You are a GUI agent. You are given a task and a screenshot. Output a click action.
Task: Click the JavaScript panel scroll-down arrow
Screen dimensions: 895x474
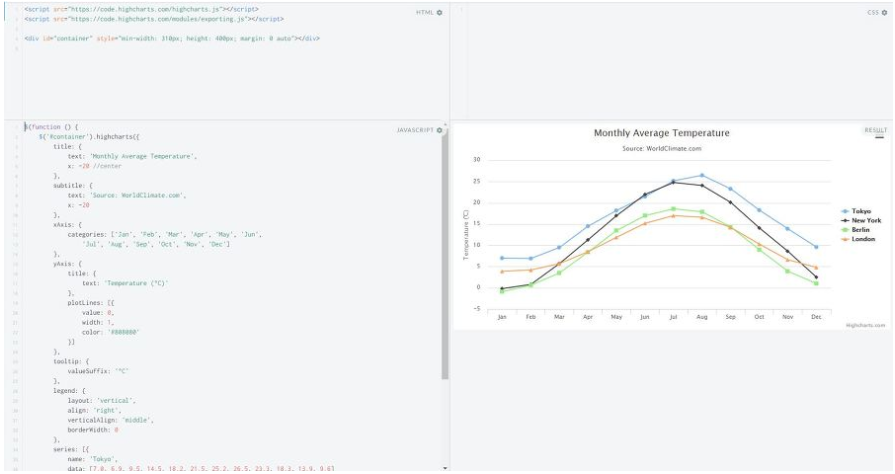click(445, 468)
